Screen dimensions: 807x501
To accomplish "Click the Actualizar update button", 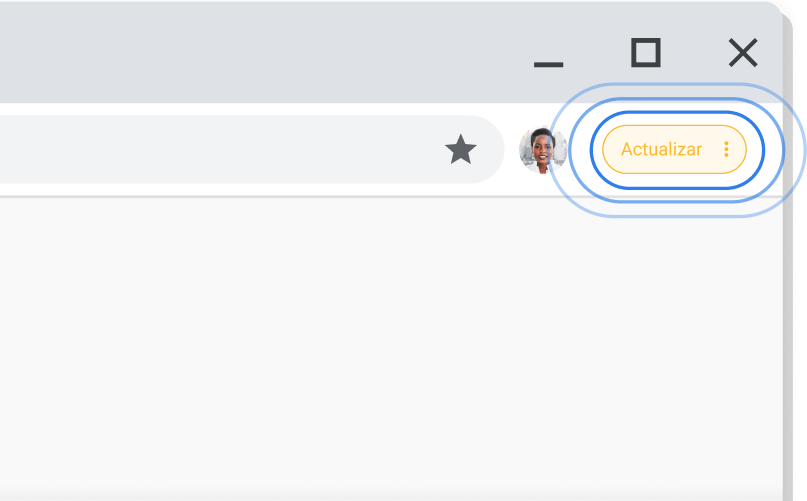I will [x=662, y=150].
